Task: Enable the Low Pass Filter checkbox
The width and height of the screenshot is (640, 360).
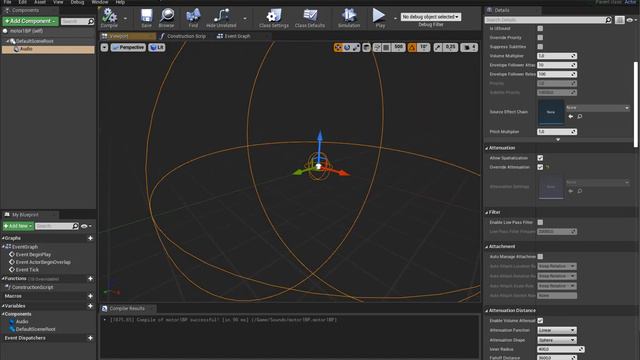Action: [540, 222]
